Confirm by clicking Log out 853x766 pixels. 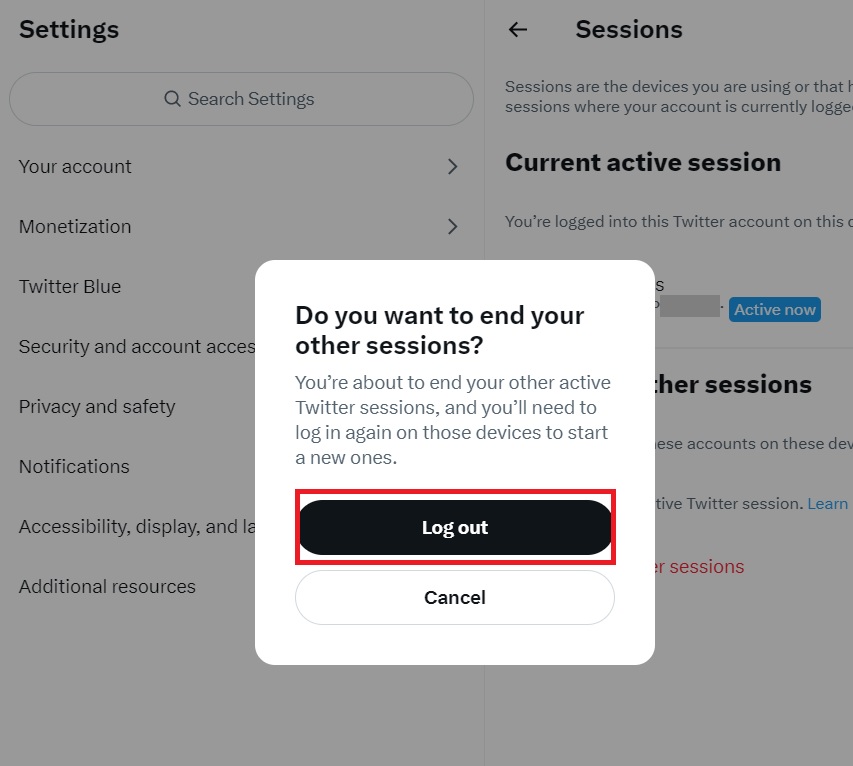[455, 527]
